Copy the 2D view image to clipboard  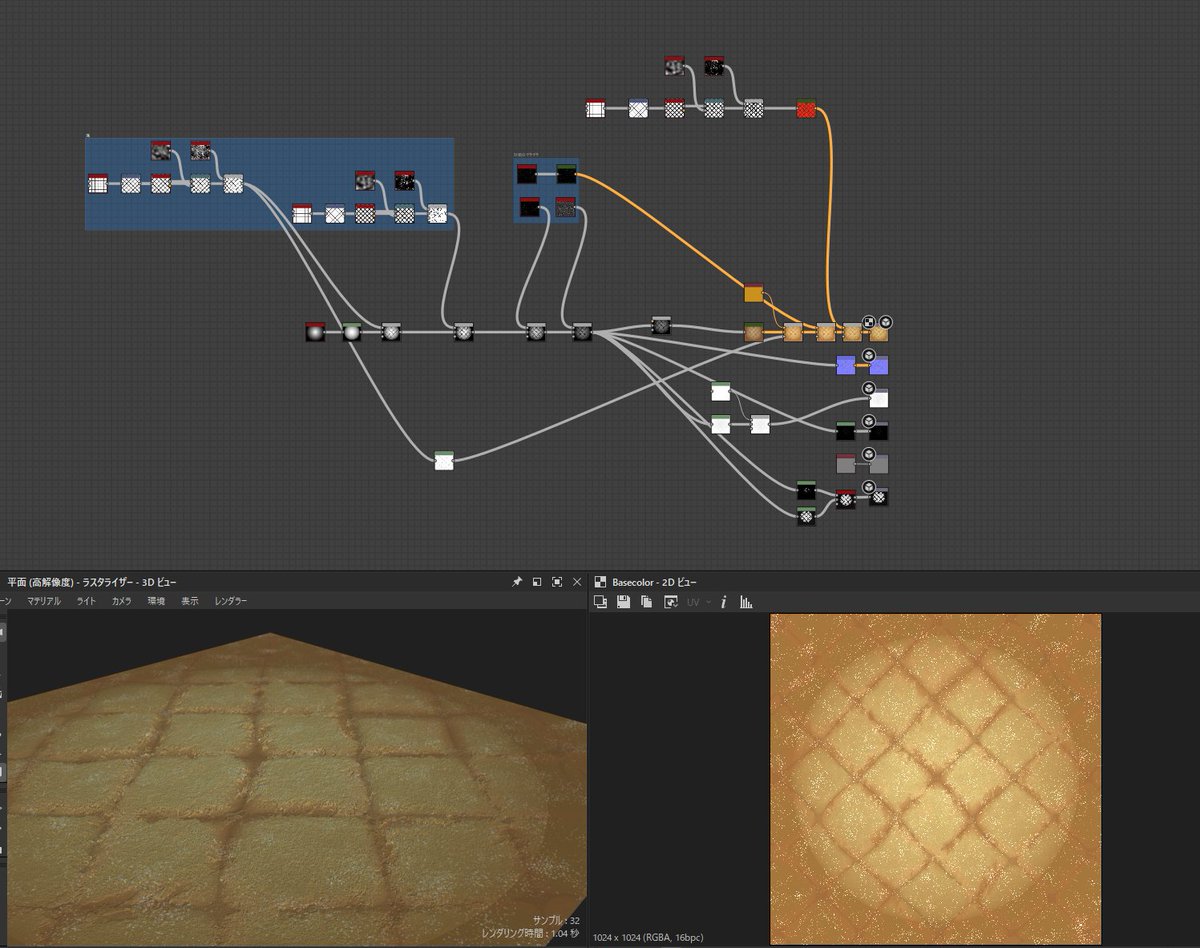tap(647, 602)
